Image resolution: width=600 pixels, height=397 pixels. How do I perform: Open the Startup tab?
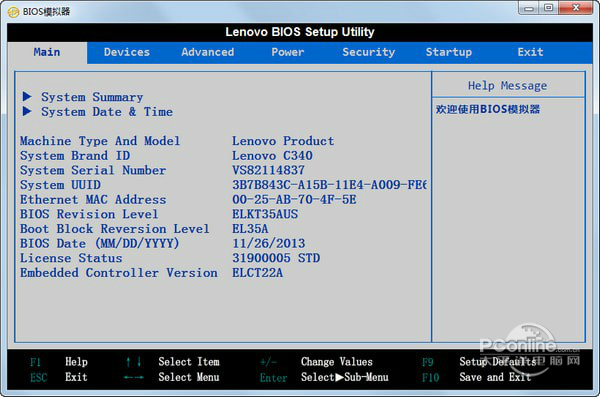[x=449, y=52]
